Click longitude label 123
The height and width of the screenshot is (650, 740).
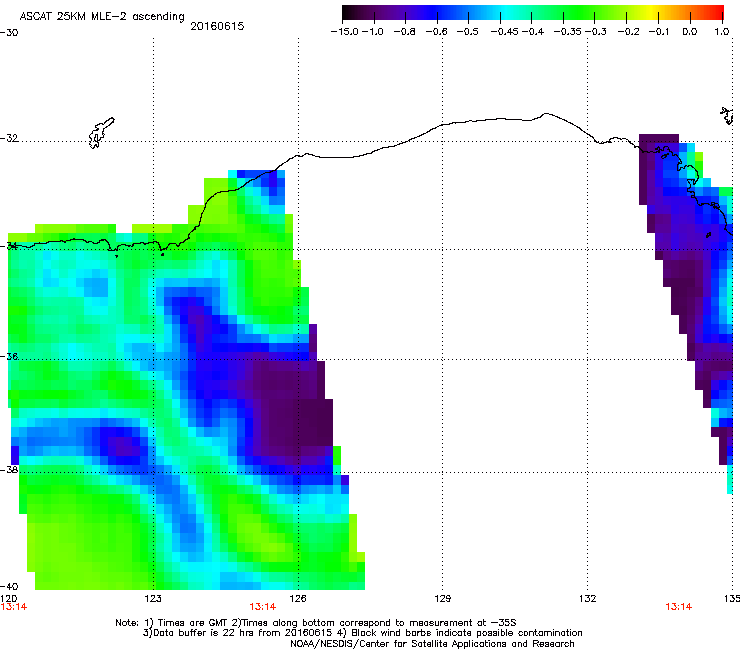pyautogui.click(x=153, y=599)
